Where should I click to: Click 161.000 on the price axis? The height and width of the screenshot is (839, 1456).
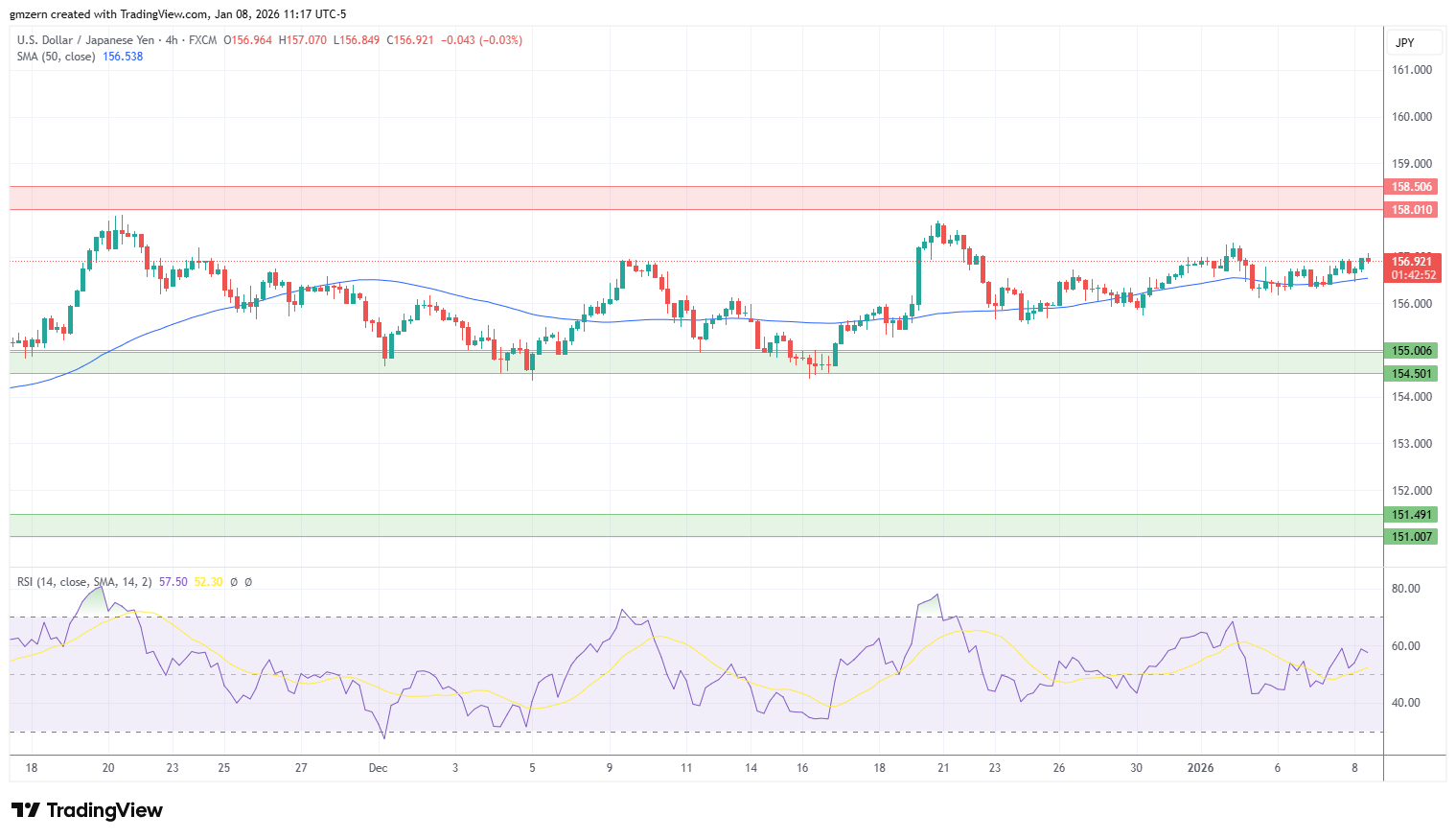click(1412, 70)
